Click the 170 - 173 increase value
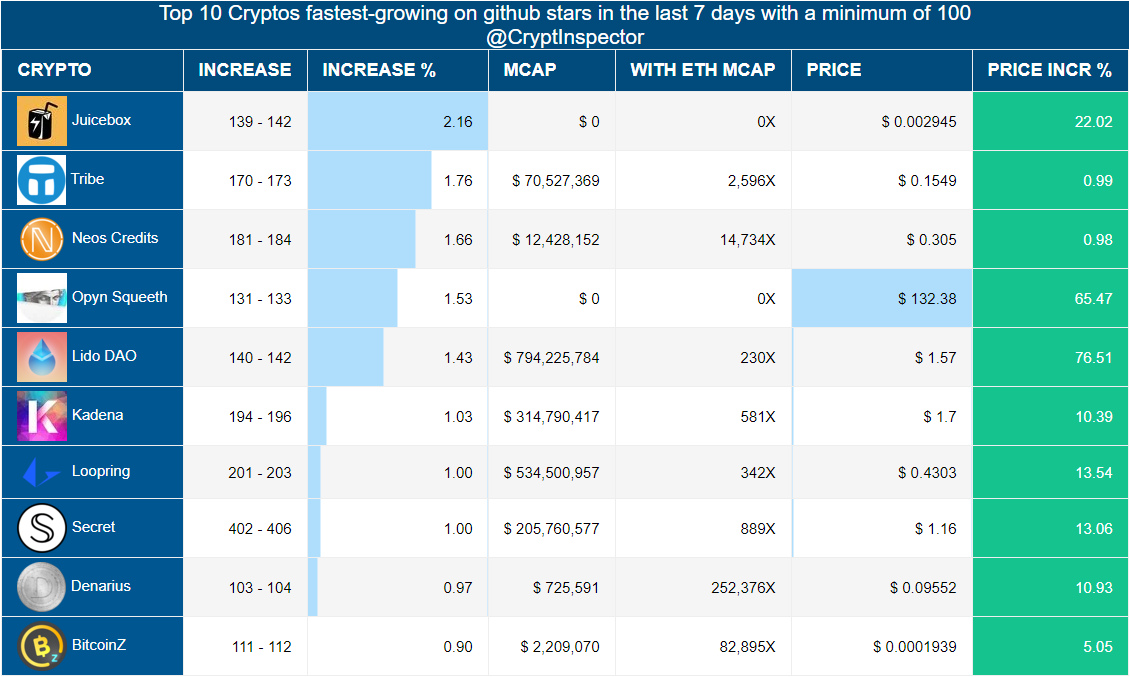This screenshot has height=677, width=1130. (x=259, y=181)
